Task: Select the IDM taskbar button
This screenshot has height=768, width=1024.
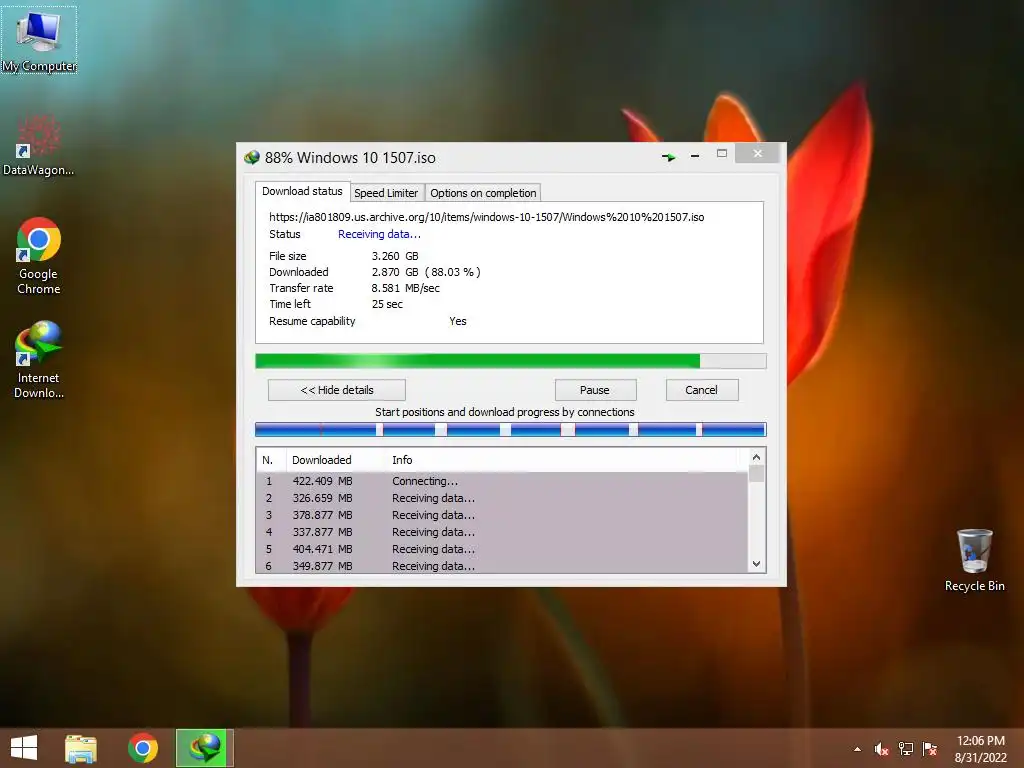Action: pos(204,748)
